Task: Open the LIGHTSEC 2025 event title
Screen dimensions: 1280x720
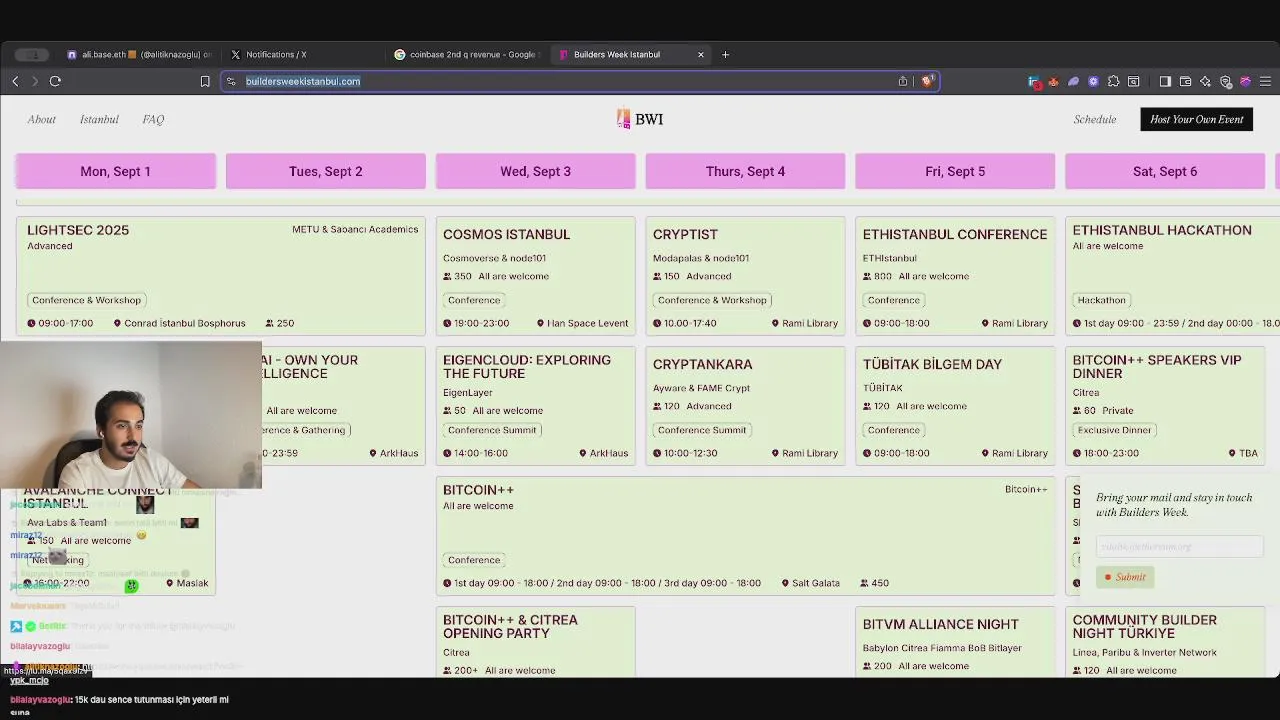Action: [78, 230]
